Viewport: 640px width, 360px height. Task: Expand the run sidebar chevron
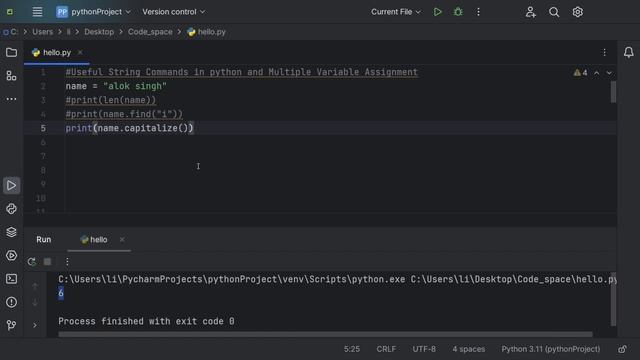pyautogui.click(x=35, y=325)
